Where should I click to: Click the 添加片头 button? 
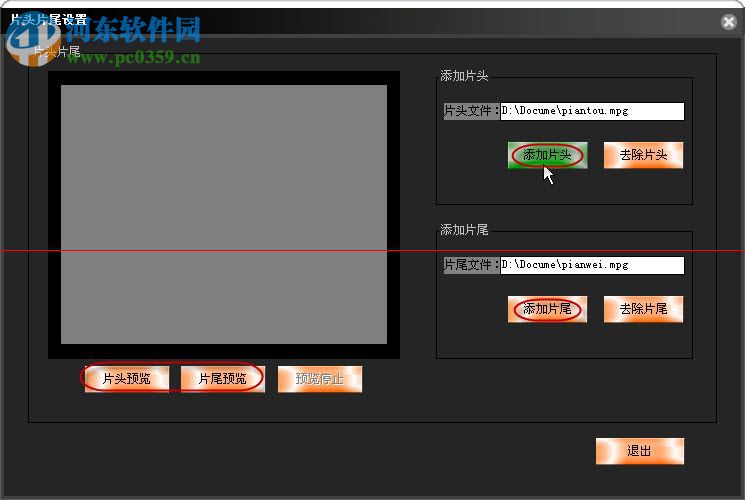pos(547,155)
